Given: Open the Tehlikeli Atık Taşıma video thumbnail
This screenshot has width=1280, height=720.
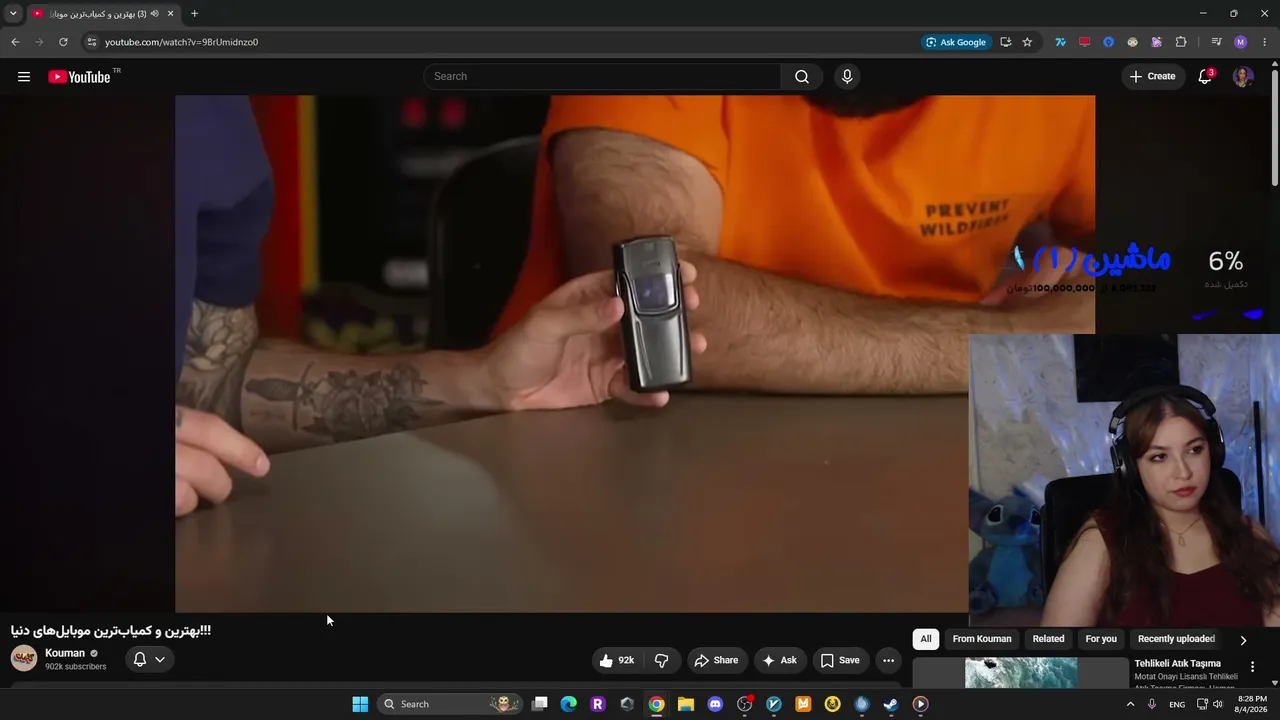Looking at the screenshot, I should point(1021,673).
